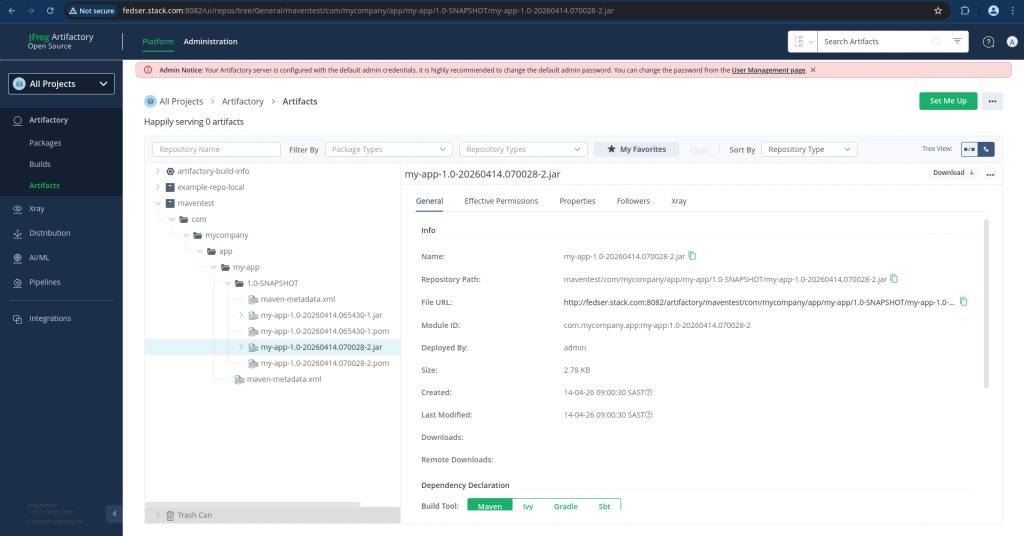The width and height of the screenshot is (1024, 536).
Task: Copy the Repository Path using its copy icon
Action: coord(894,279)
